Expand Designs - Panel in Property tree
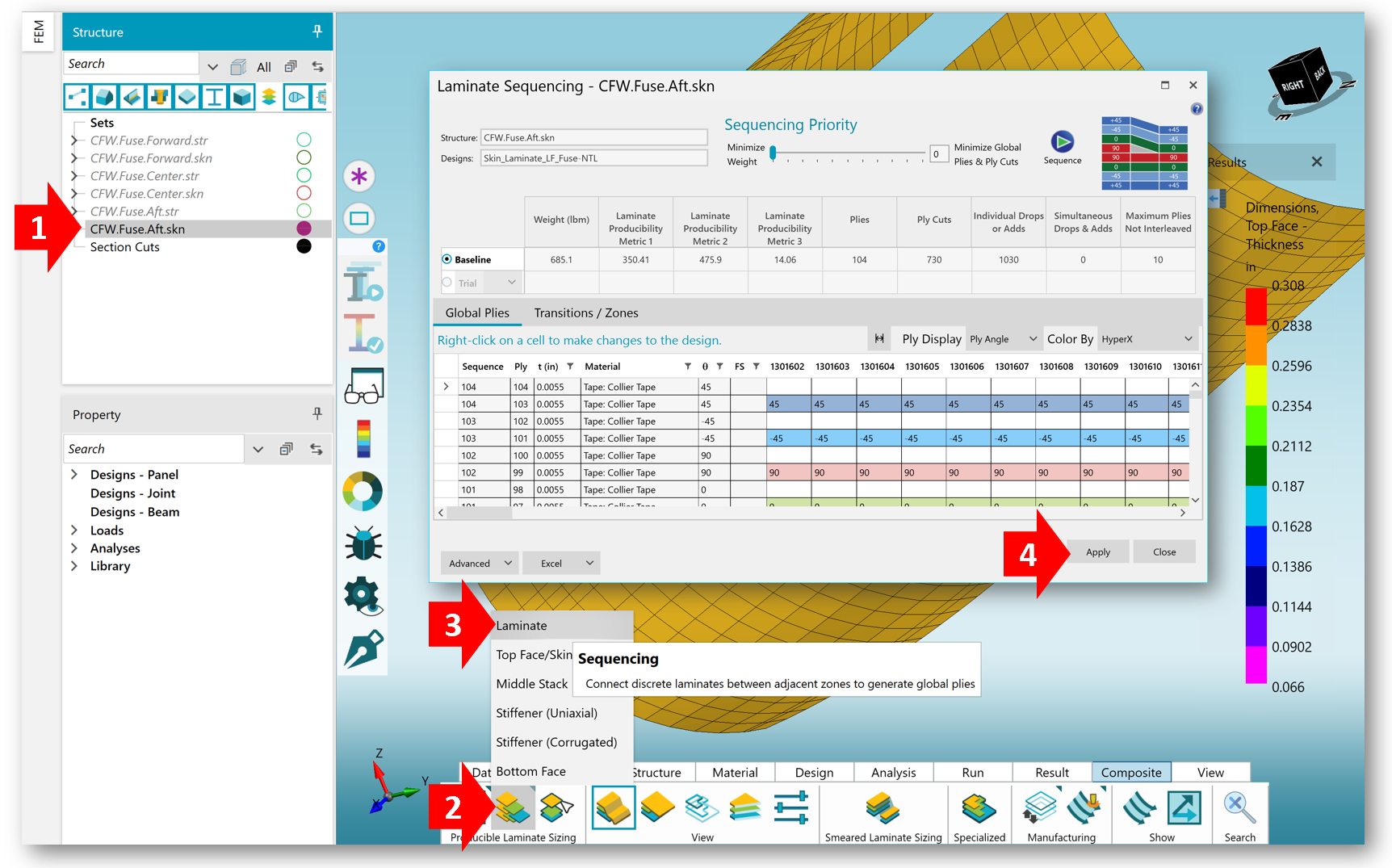The height and width of the screenshot is (868, 1392). tap(74, 474)
